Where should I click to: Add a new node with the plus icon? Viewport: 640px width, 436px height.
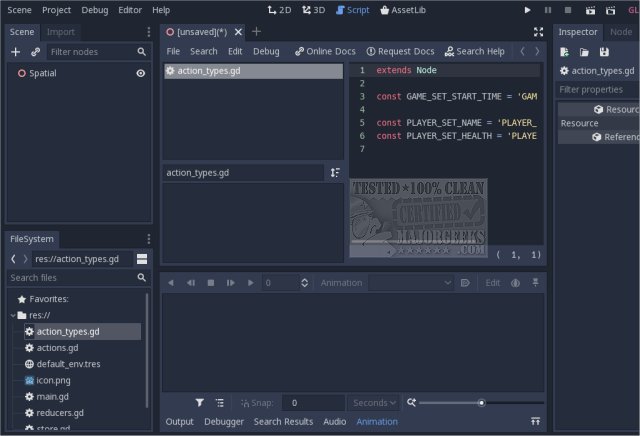tap(15, 51)
